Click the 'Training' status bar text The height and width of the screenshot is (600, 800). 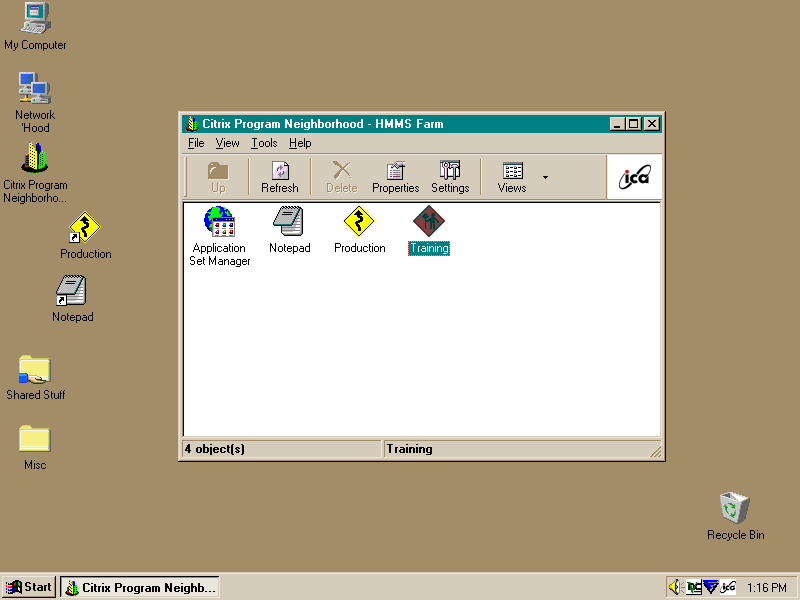point(409,449)
